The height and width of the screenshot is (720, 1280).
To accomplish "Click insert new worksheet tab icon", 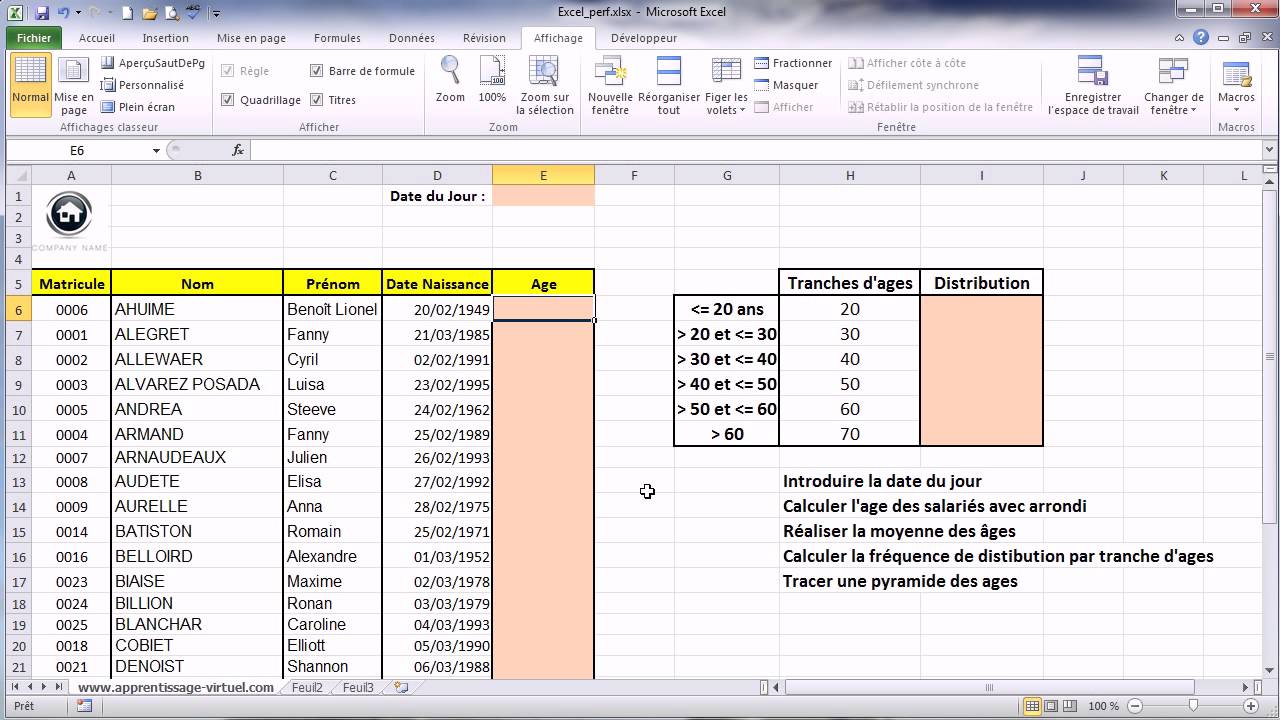I will pyautogui.click(x=401, y=688).
